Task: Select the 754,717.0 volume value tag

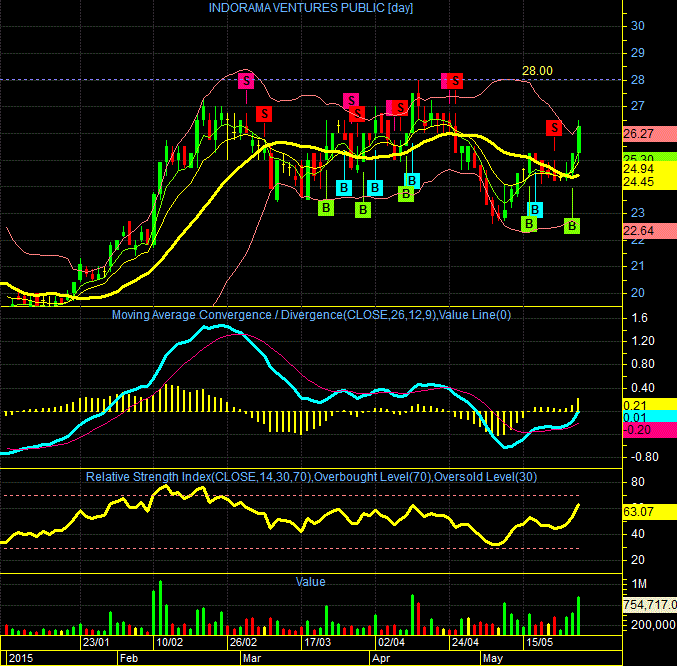Action: (x=650, y=605)
